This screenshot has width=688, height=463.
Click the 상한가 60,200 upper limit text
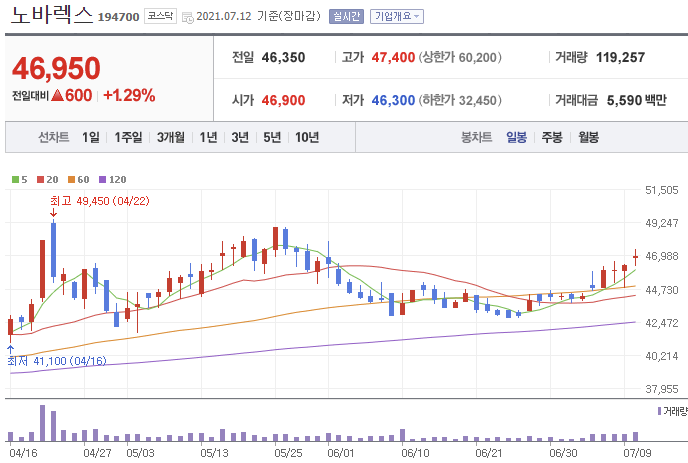coord(460,57)
